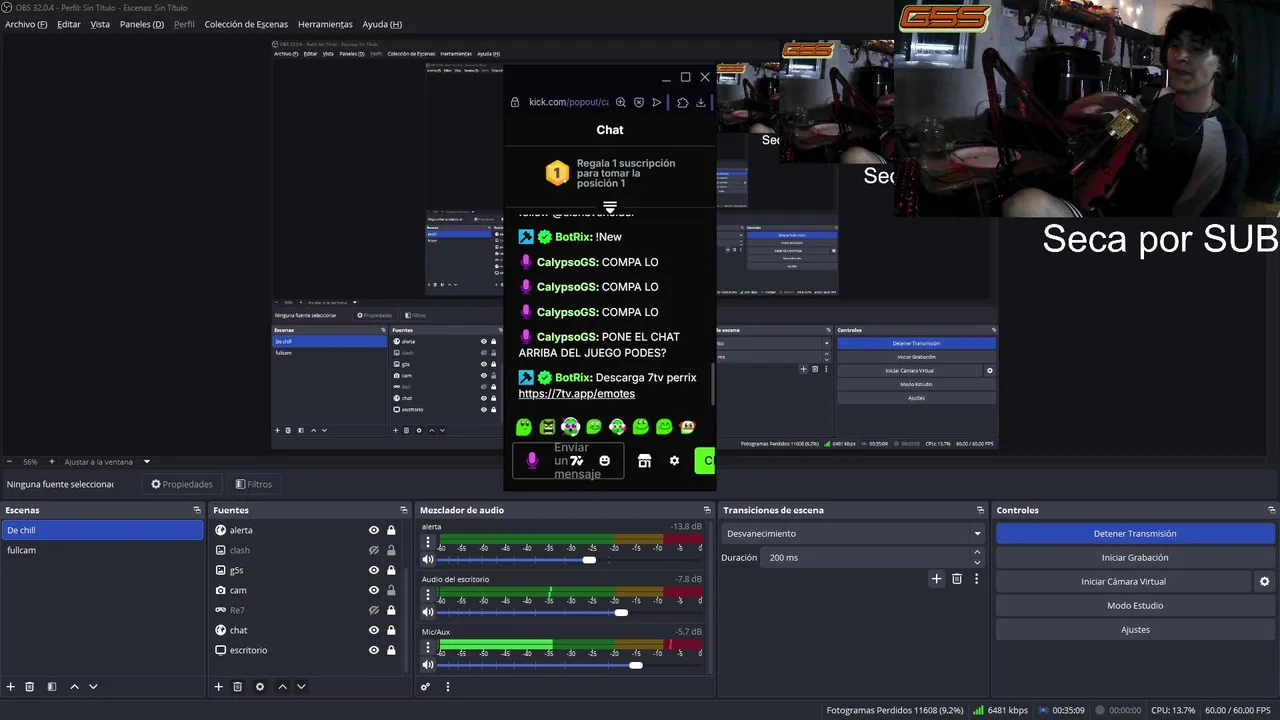Viewport: 1280px width, 720px height.
Task: Open the Vista menu
Action: click(100, 24)
